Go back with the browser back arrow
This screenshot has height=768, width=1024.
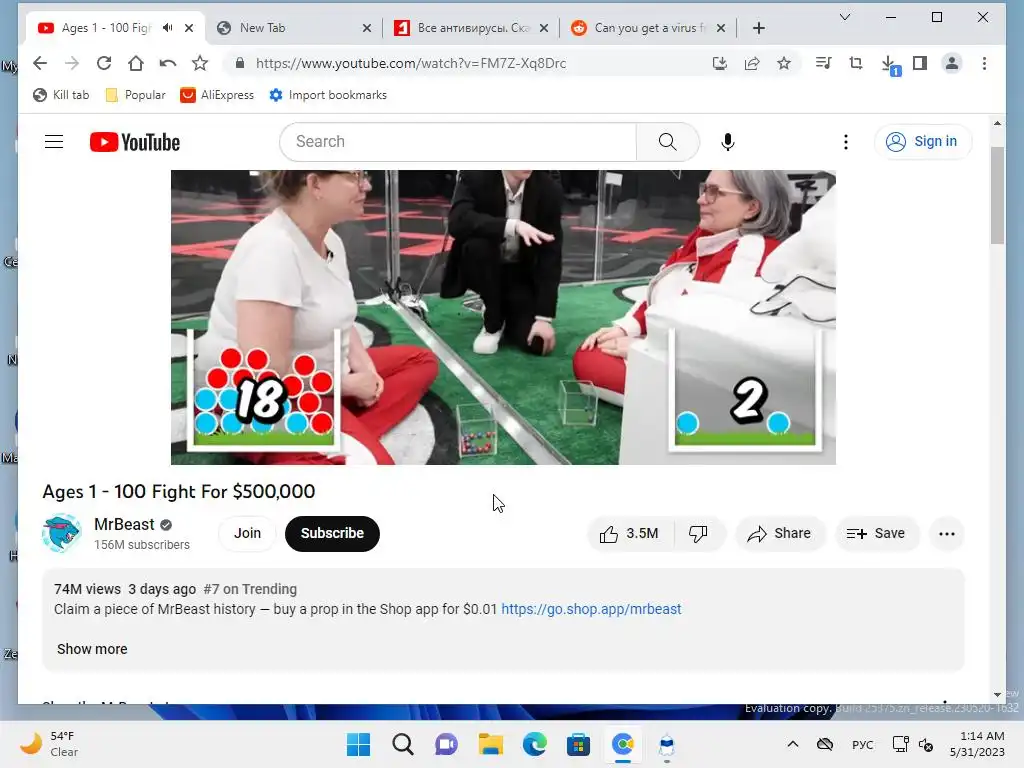40,63
